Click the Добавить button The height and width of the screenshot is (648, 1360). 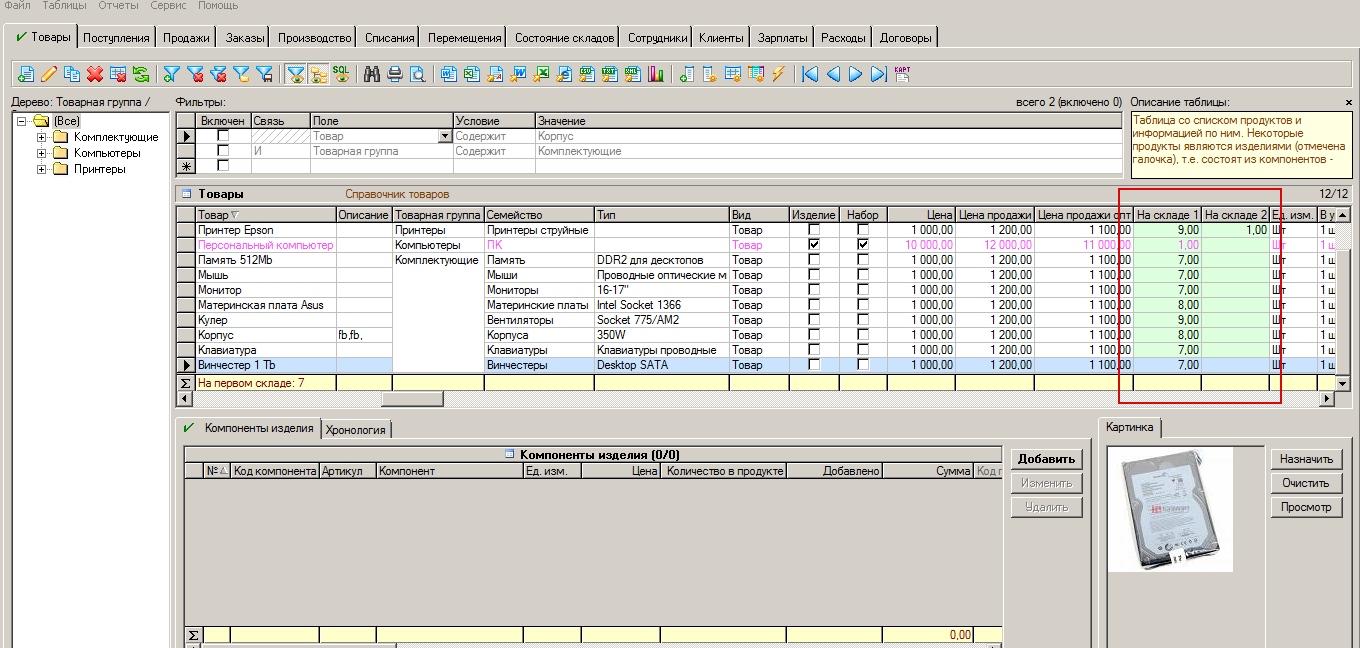[1046, 459]
